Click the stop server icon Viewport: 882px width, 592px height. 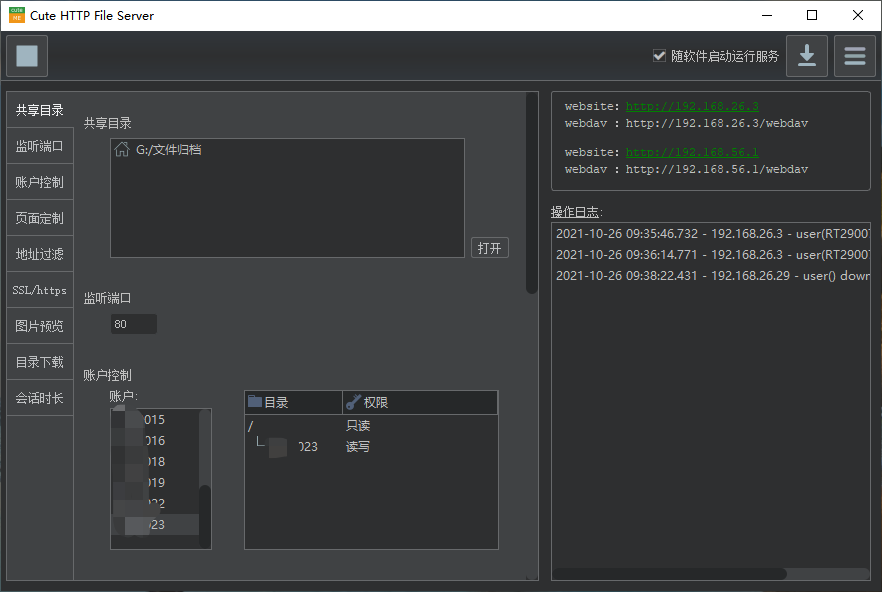coord(26,56)
